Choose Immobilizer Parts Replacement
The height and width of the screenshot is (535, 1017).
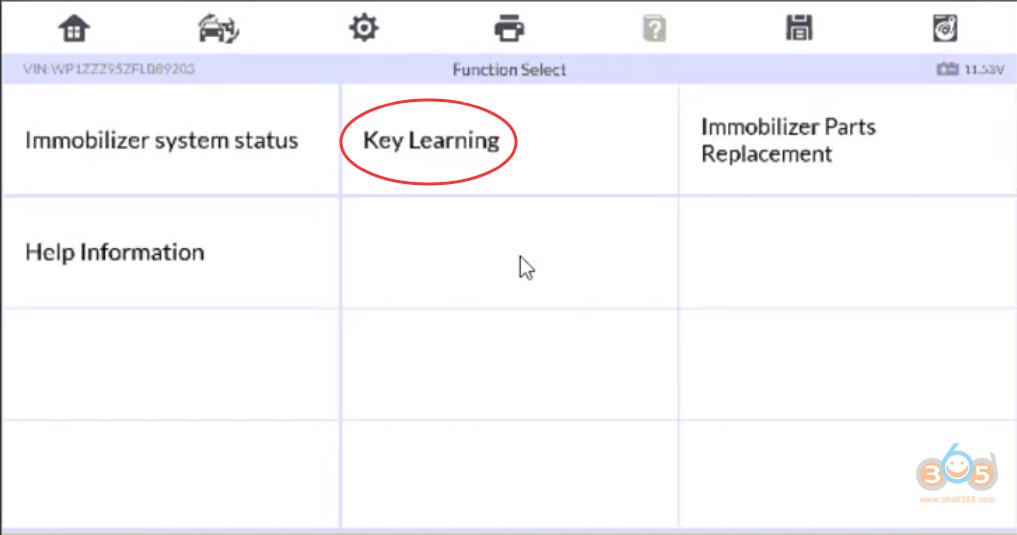[788, 140]
